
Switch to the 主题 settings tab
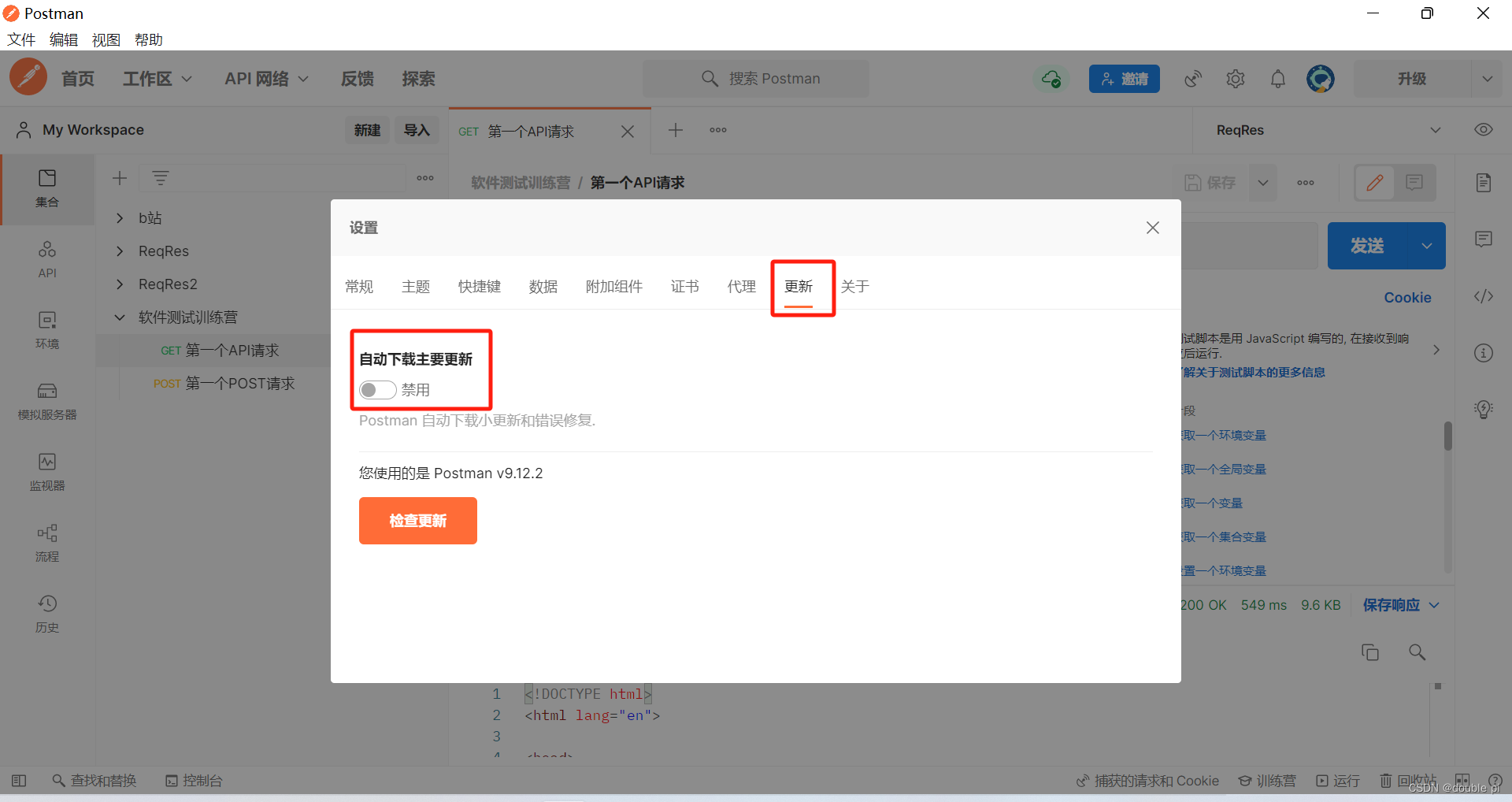tap(416, 287)
